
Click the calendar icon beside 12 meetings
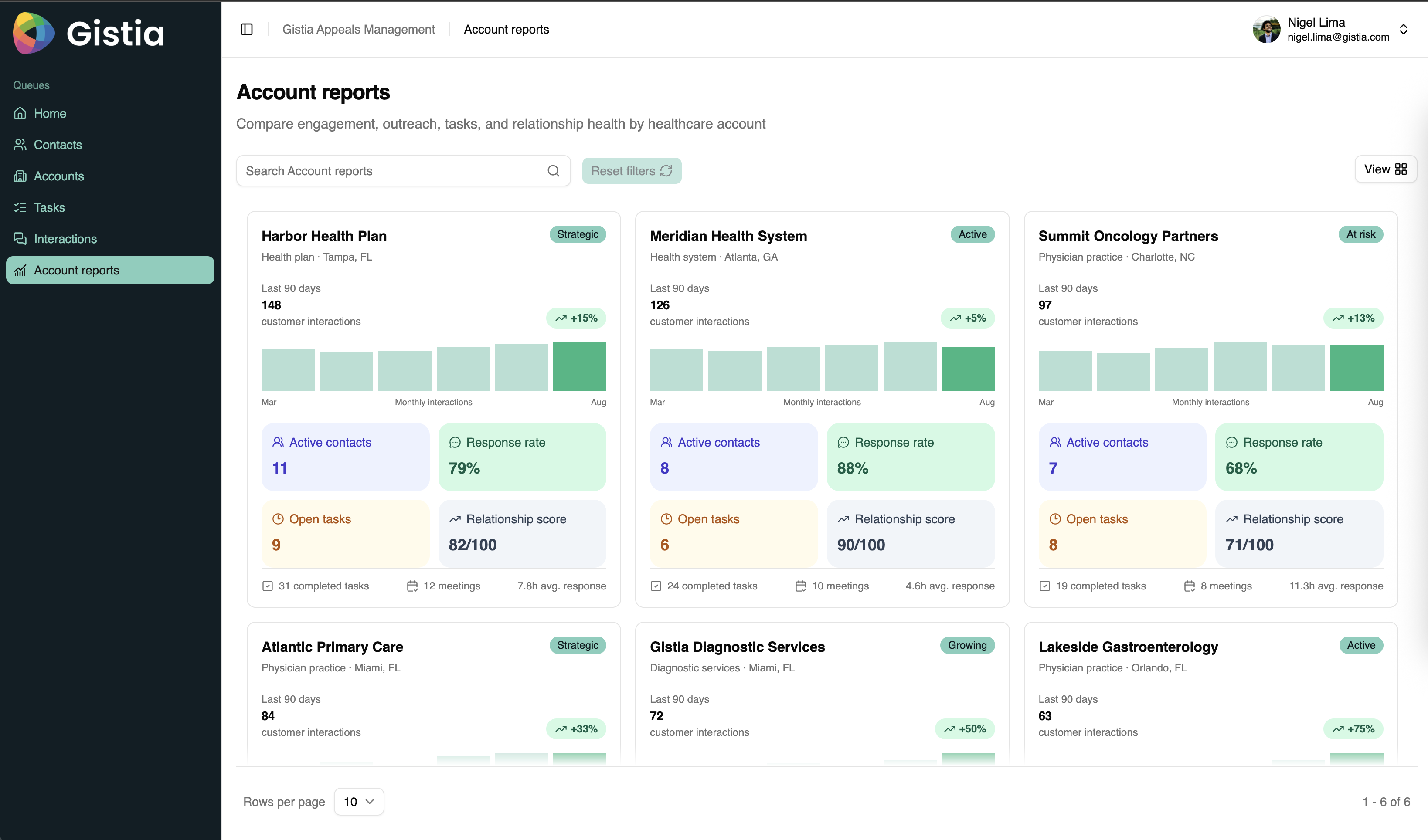pos(412,586)
